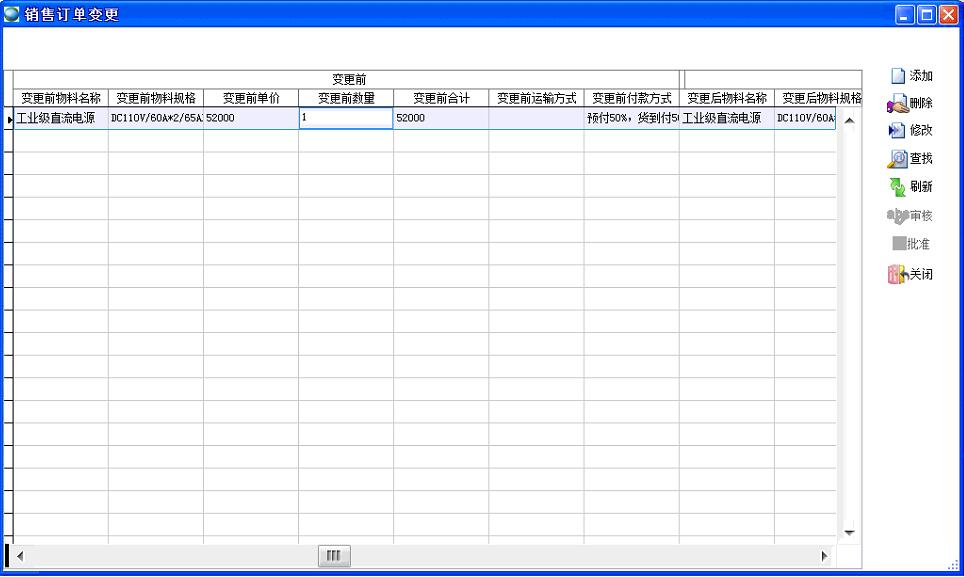Select the 变更前合计 cell showing 52000
964x577 pixels.
[440, 118]
